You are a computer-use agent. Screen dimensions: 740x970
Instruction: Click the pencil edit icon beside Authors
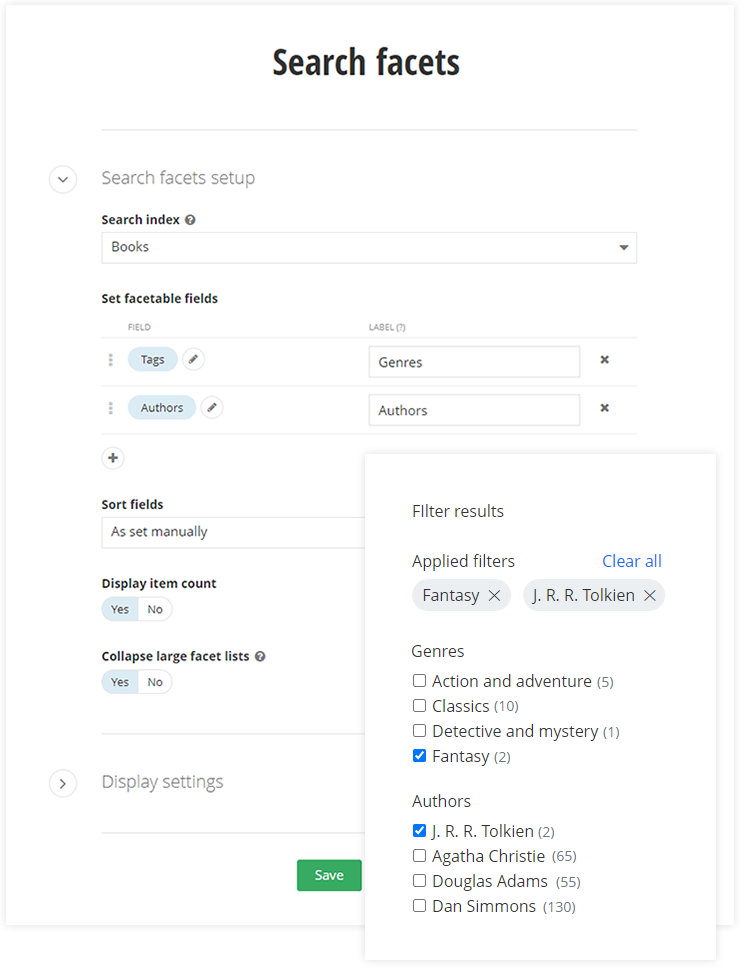212,407
